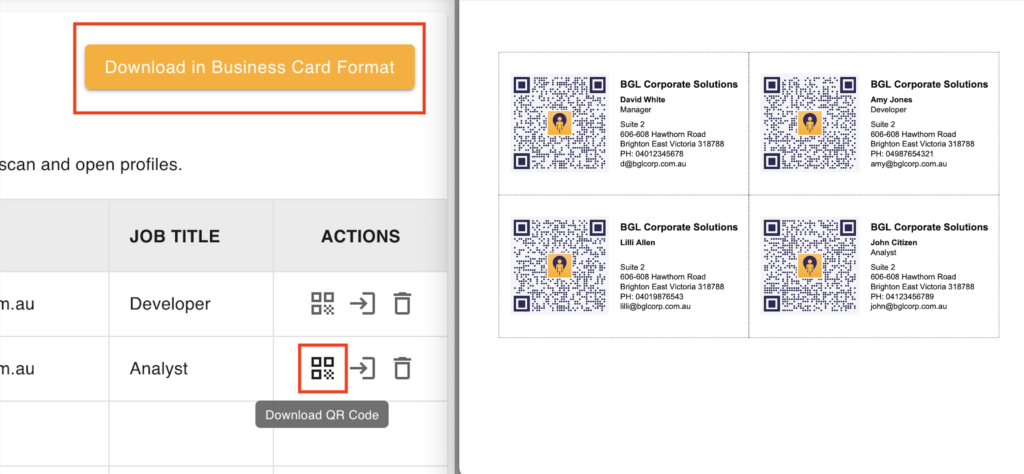The width and height of the screenshot is (1024, 474).
Task: Delete the Developer row using trash icon
Action: click(402, 304)
